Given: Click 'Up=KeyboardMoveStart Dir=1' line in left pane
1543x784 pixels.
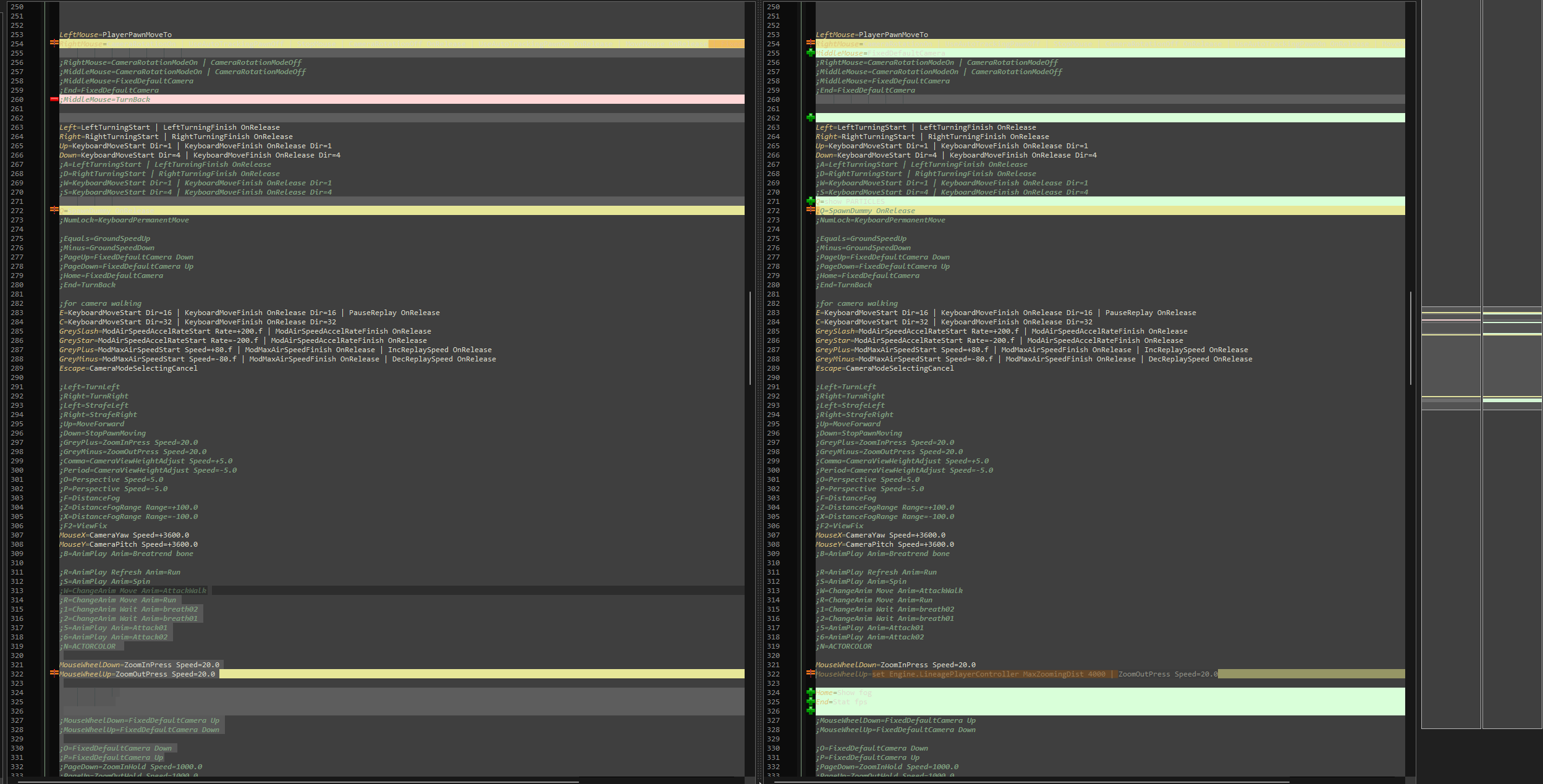Looking at the screenshot, I should pos(195,146).
